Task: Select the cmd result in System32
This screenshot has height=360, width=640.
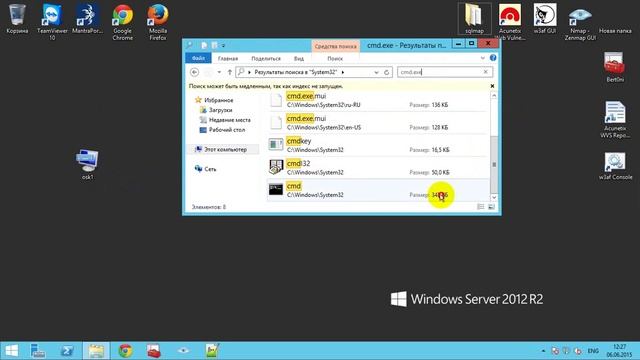Action: [x=378, y=190]
